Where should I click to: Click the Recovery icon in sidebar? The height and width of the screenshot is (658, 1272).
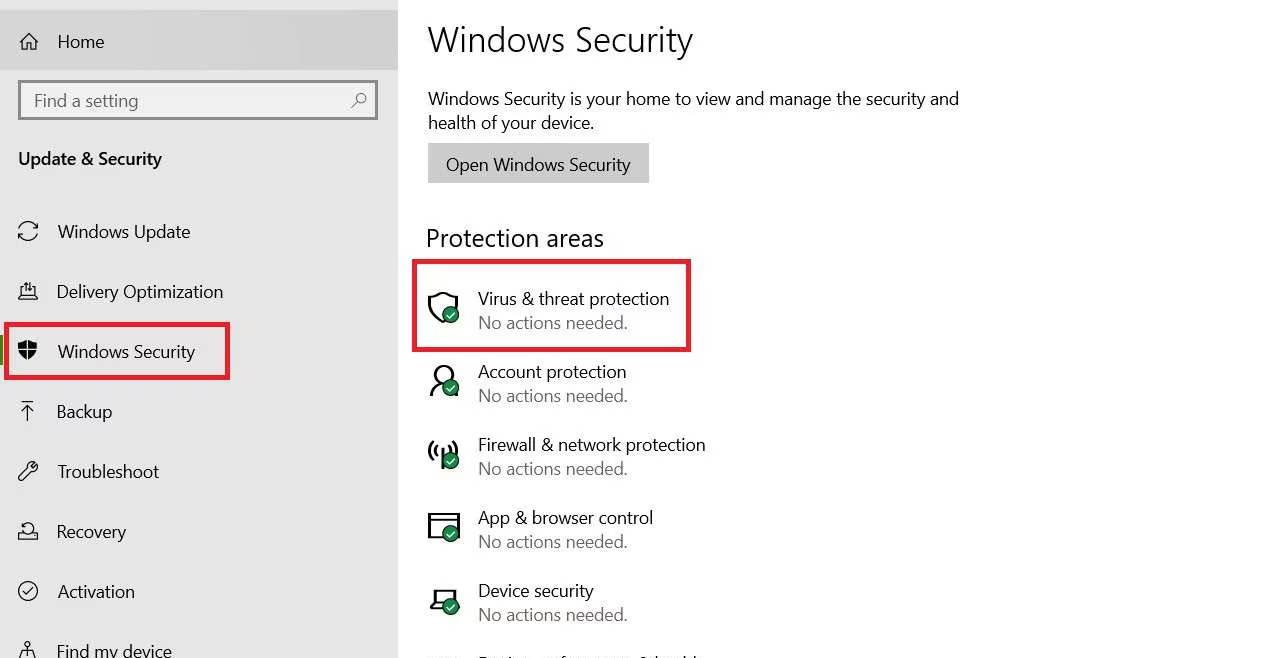pyautogui.click(x=28, y=531)
